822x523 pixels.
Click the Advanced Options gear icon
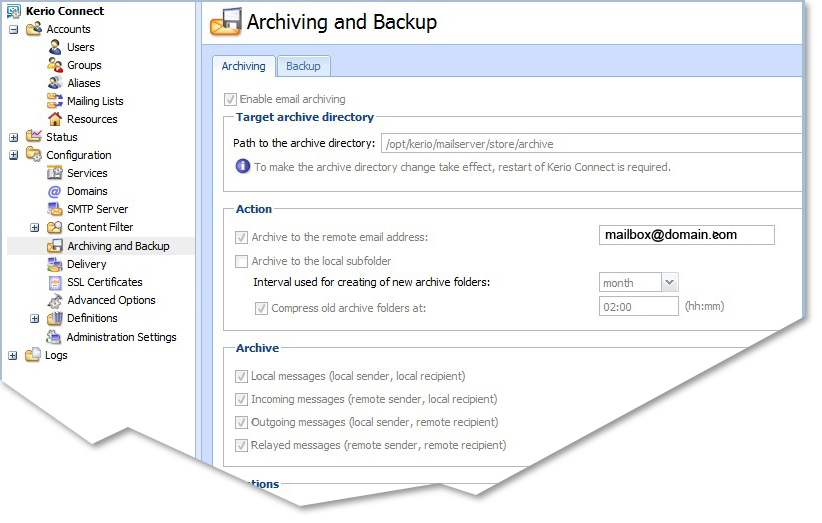point(55,300)
